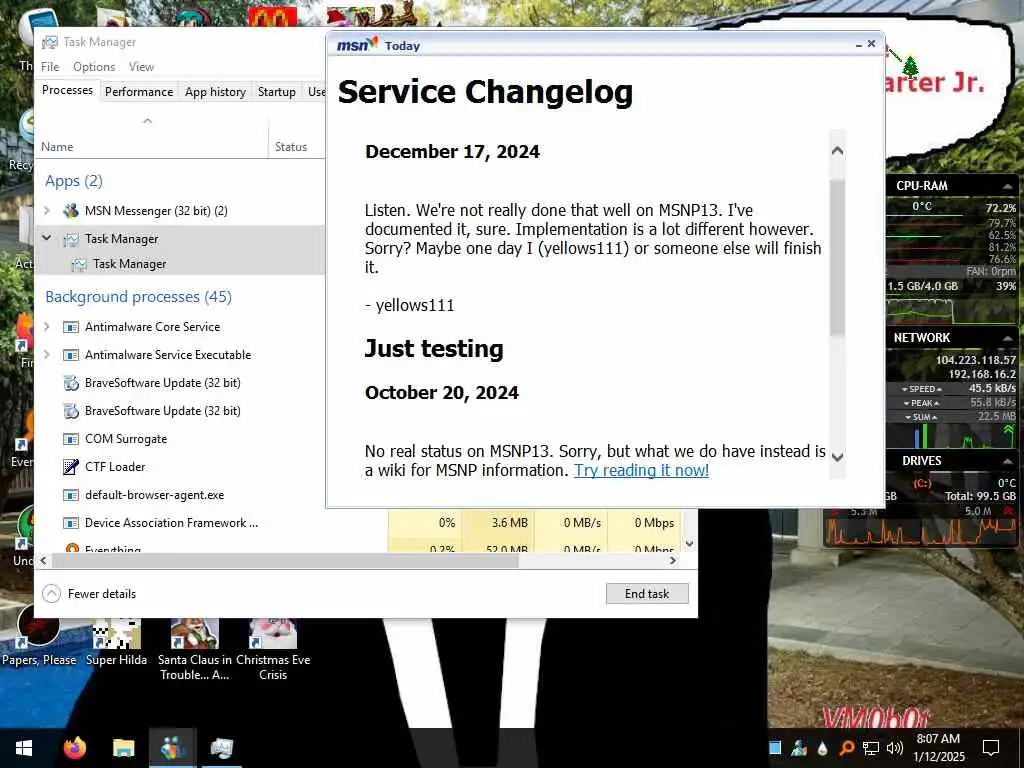This screenshot has width=1024, height=768.
Task: Click horizontal scrollbar right arrow
Action: tap(673, 561)
